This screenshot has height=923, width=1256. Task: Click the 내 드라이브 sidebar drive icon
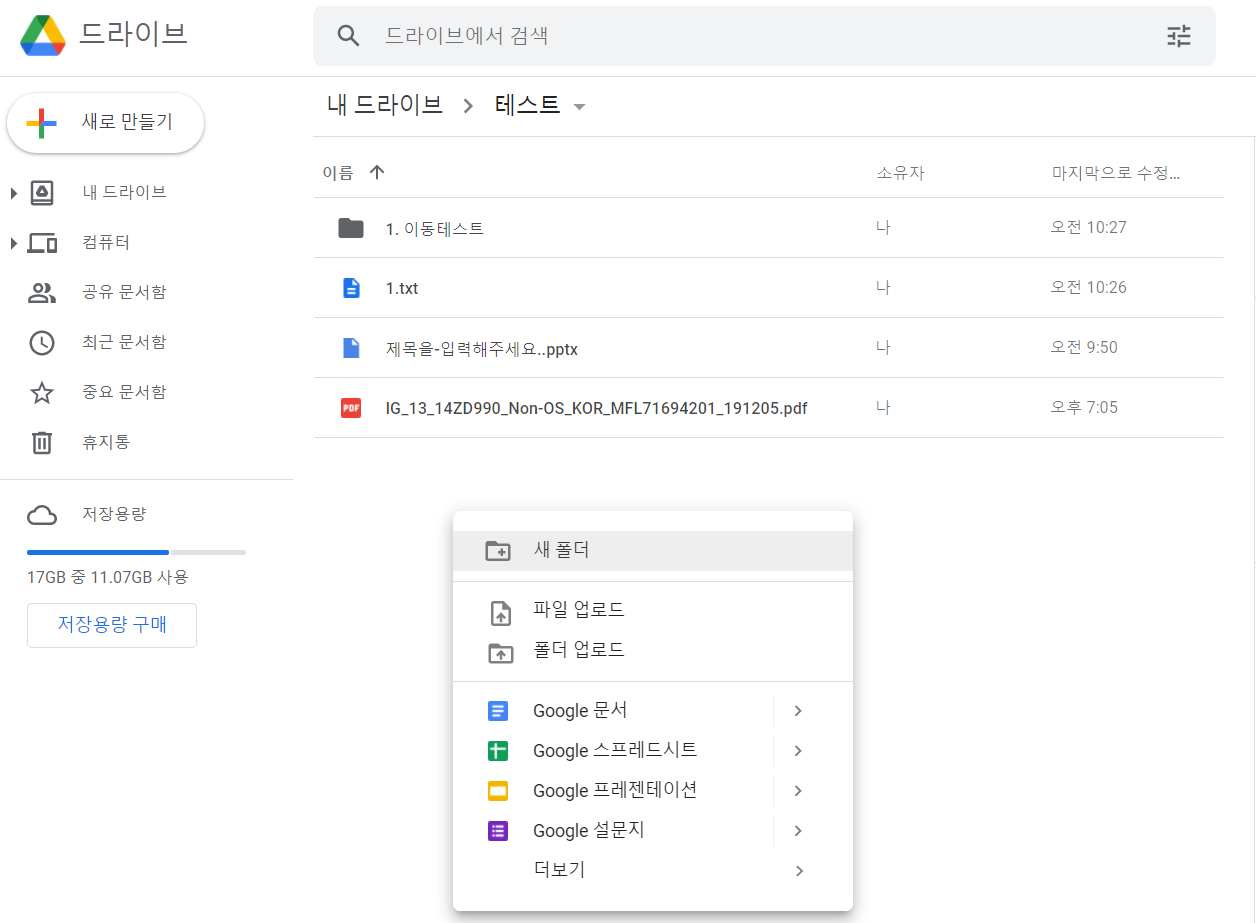pyautogui.click(x=42, y=192)
